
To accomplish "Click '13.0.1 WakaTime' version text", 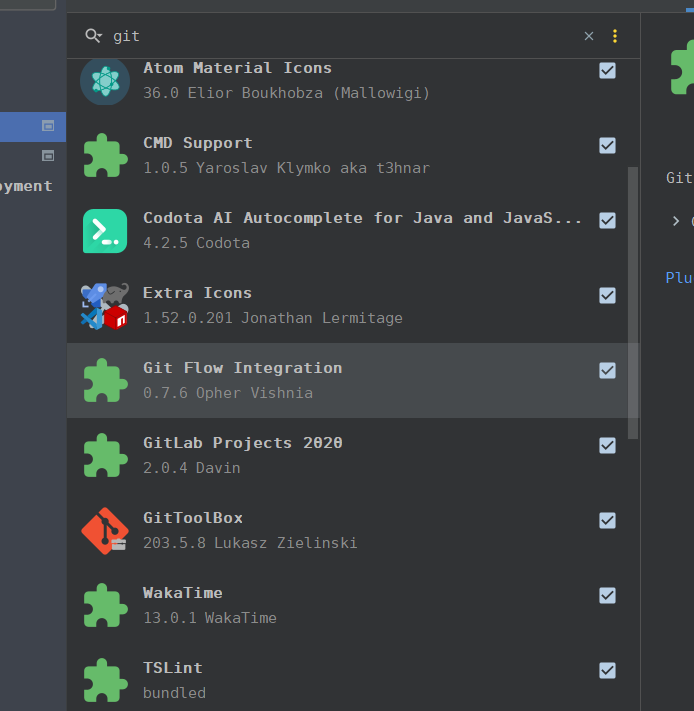I will point(210,618).
